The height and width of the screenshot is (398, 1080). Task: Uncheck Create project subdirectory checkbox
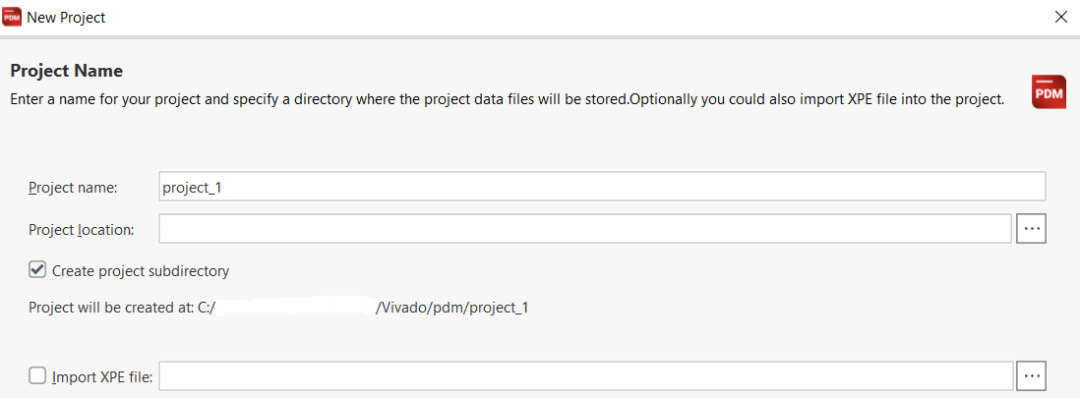[37, 269]
